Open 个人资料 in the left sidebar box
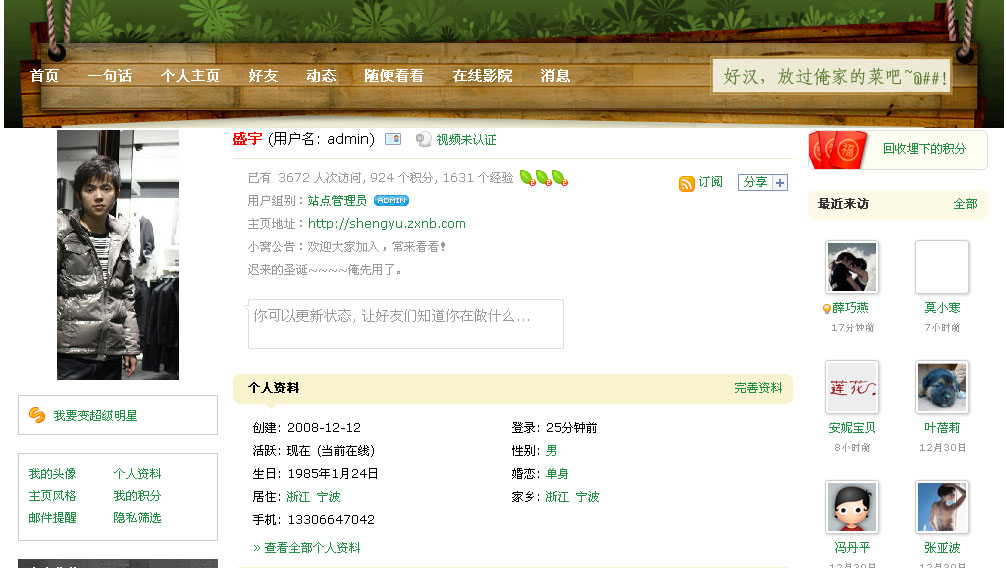The image size is (1006, 568). (x=137, y=474)
